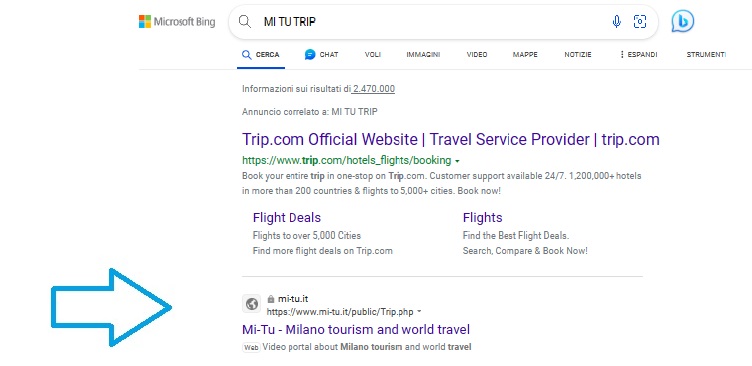Open Mi-Tu Milano tourism result link
The width and height of the screenshot is (752, 366).
coord(356,330)
